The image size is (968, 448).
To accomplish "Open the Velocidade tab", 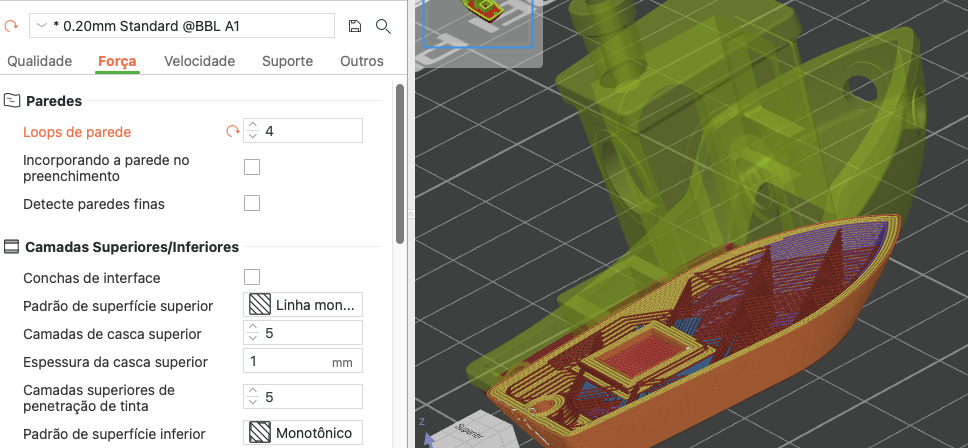I will pos(199,61).
